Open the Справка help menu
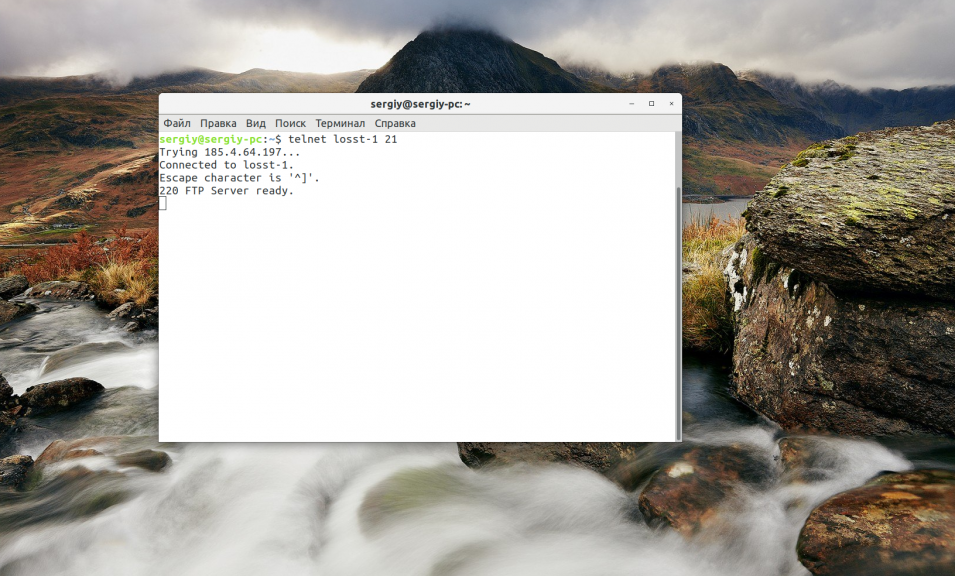955x576 pixels. (x=395, y=123)
